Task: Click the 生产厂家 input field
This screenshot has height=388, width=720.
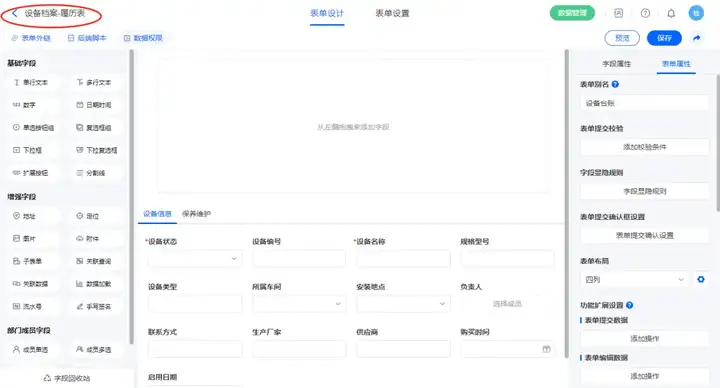Action: [299, 349]
